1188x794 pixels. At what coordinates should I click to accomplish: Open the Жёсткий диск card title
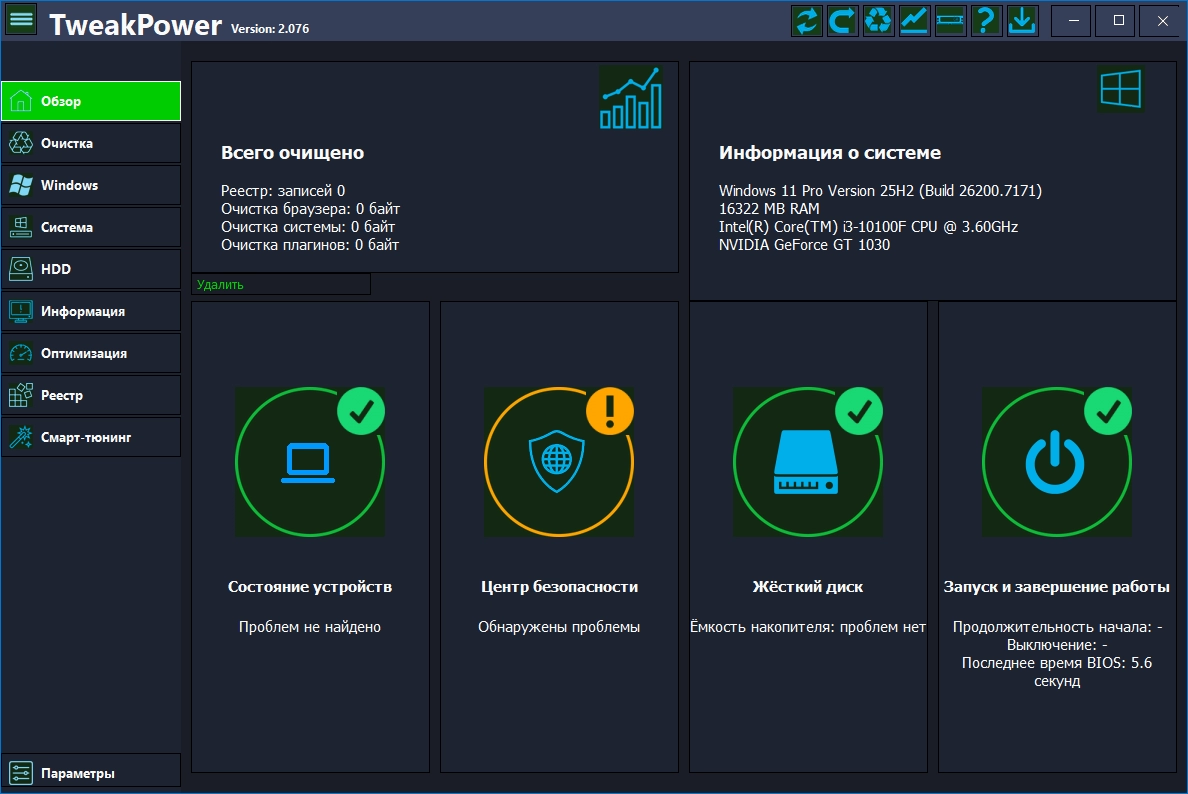point(808,586)
